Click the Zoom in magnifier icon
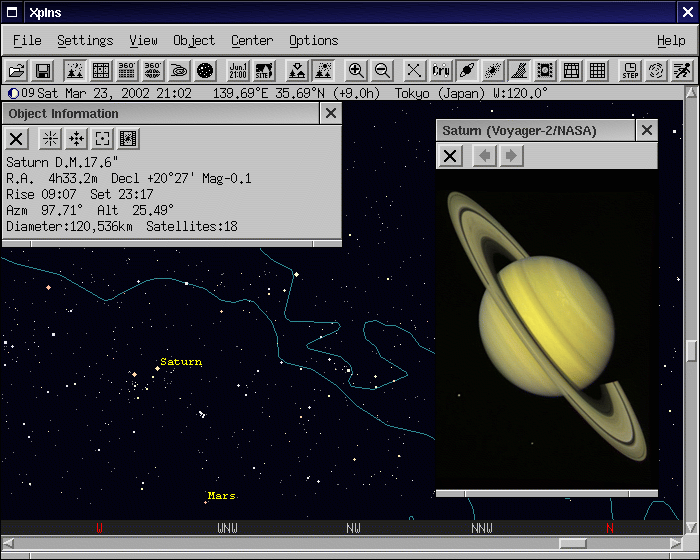700x560 pixels. pyautogui.click(x=356, y=71)
